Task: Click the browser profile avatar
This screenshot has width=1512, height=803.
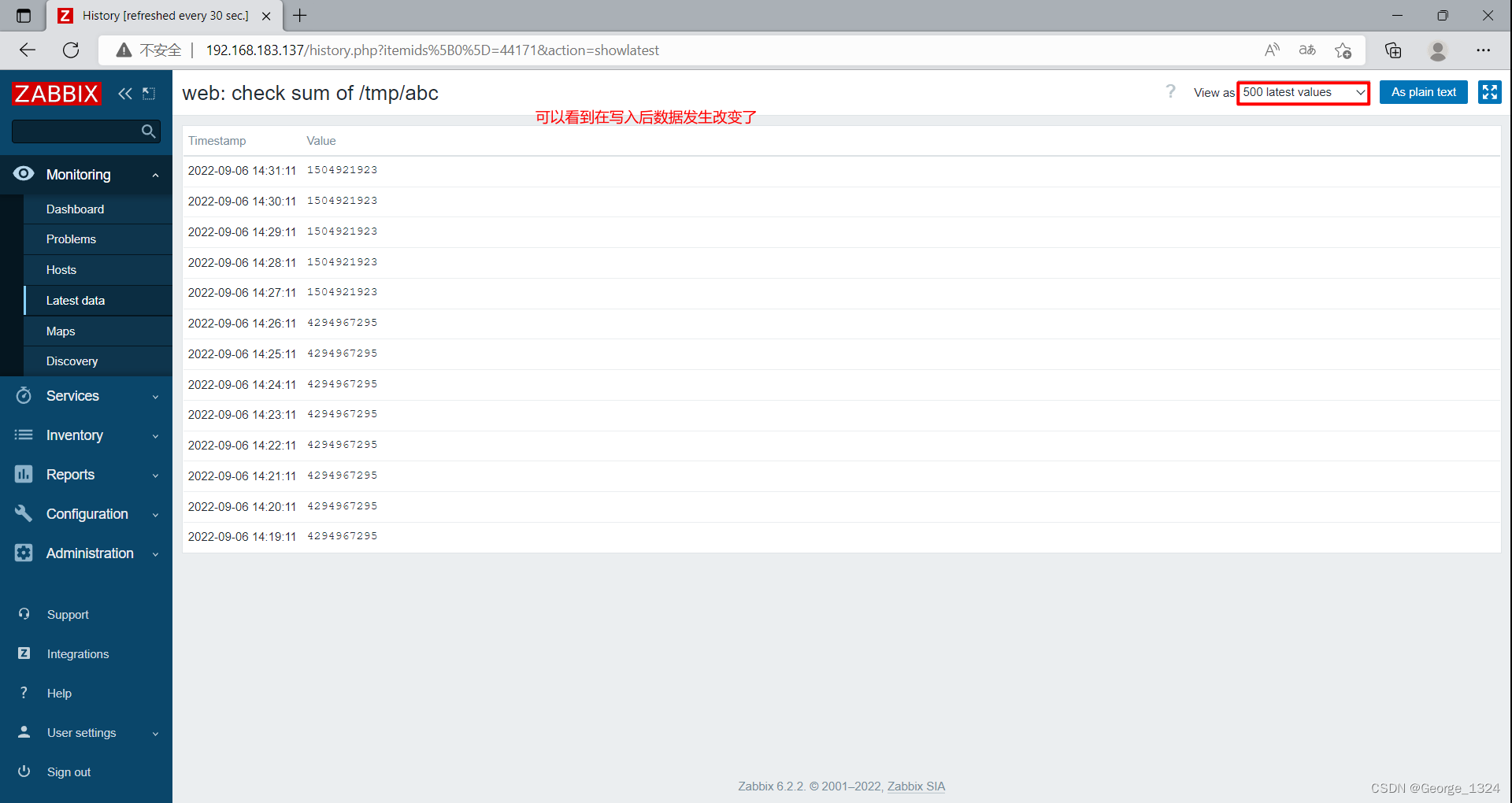Action: click(x=1438, y=50)
